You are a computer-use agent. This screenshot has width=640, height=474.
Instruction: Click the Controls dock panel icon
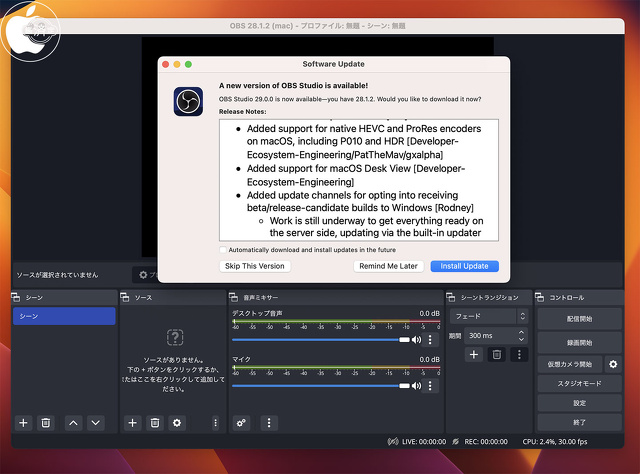pos(539,297)
